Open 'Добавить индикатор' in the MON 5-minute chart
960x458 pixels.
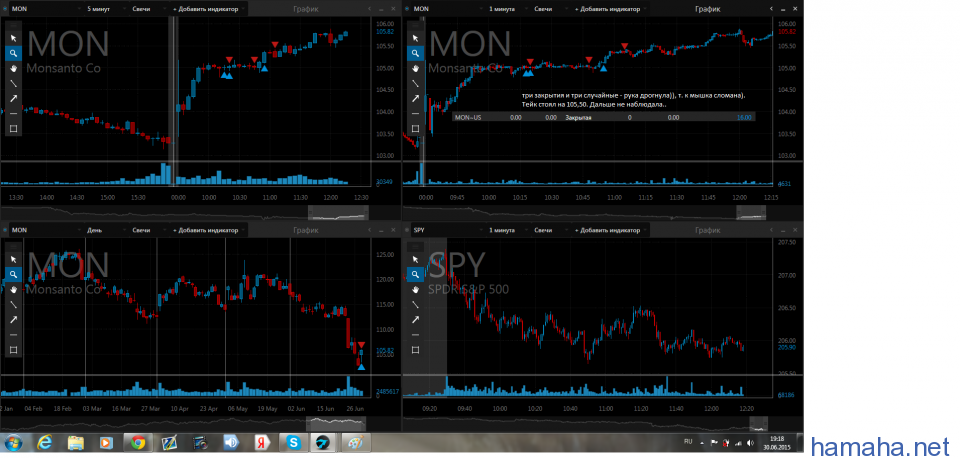coord(209,9)
